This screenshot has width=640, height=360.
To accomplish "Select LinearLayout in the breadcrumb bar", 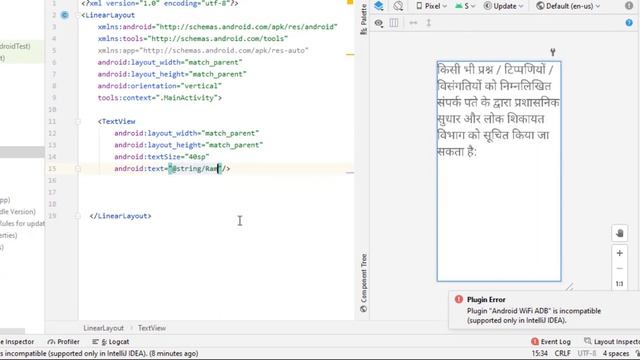I will 103,328.
